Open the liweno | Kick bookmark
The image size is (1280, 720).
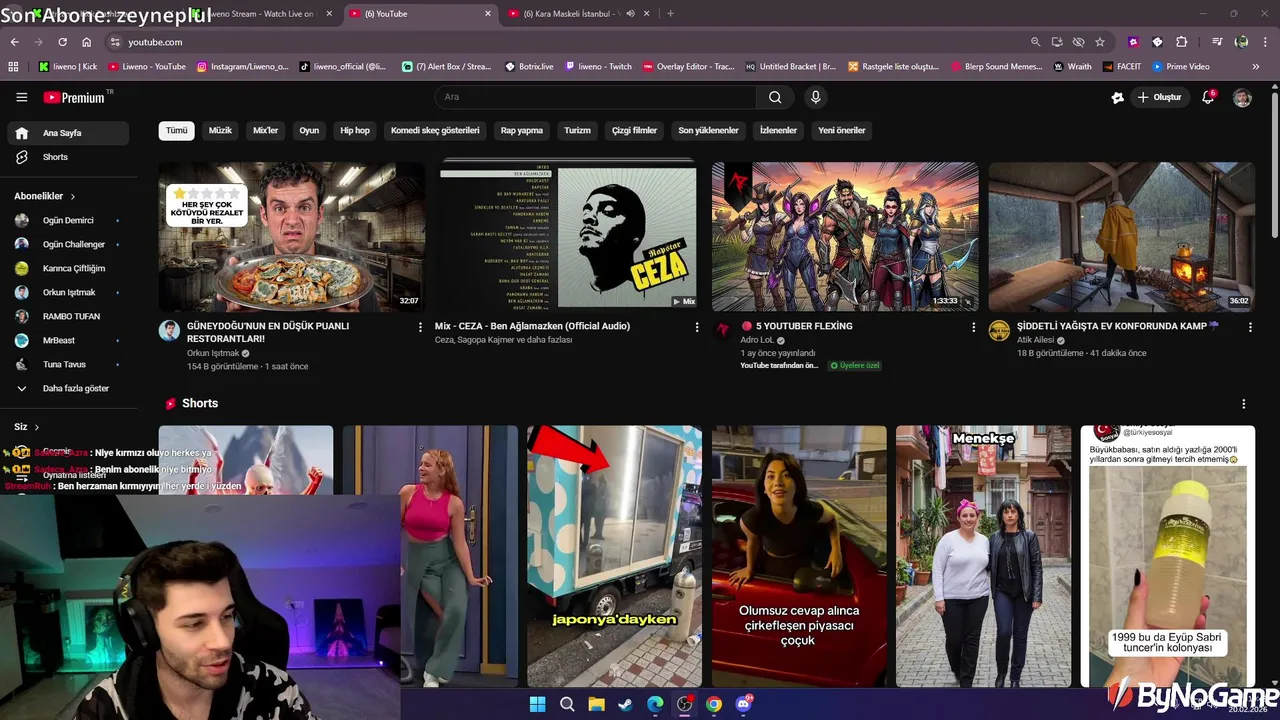coord(68,66)
